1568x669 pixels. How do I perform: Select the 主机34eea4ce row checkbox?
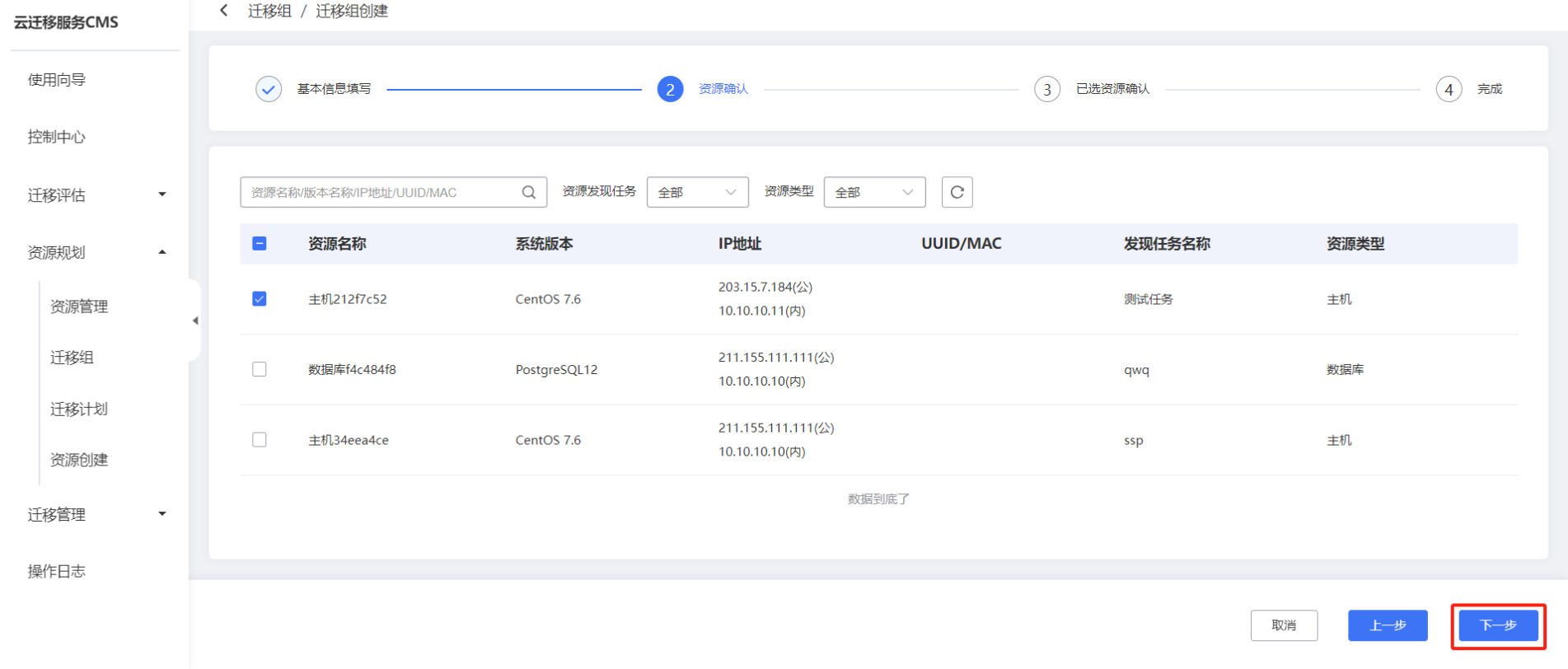click(x=260, y=440)
